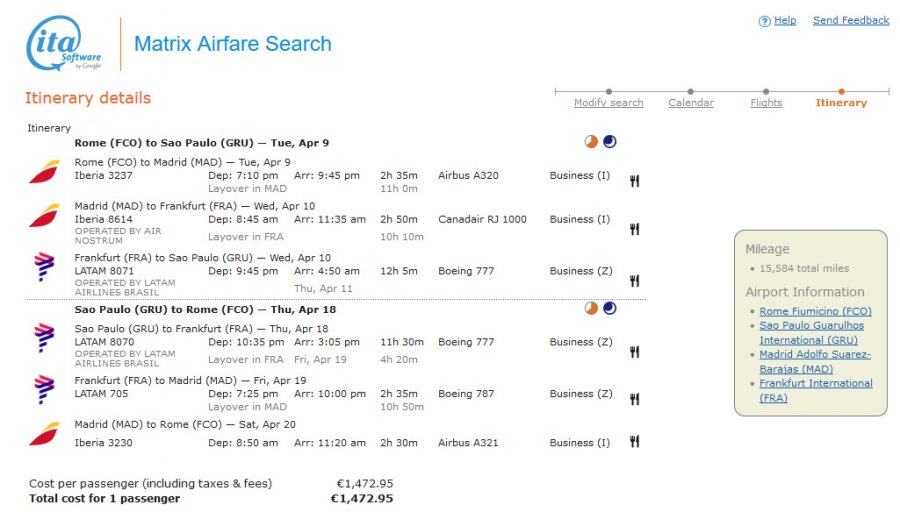This screenshot has height=512, width=900.
Task: Click the blue overnight icon on the Apr 18 return
Action: click(610, 308)
